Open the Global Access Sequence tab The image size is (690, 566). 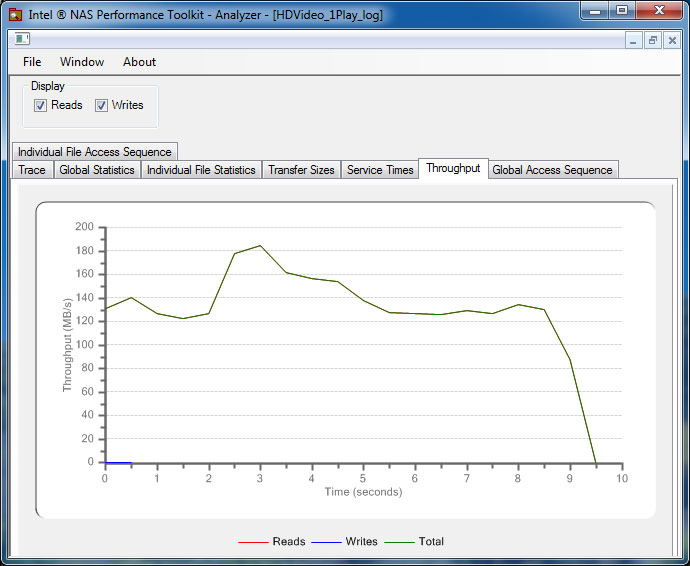pos(552,170)
